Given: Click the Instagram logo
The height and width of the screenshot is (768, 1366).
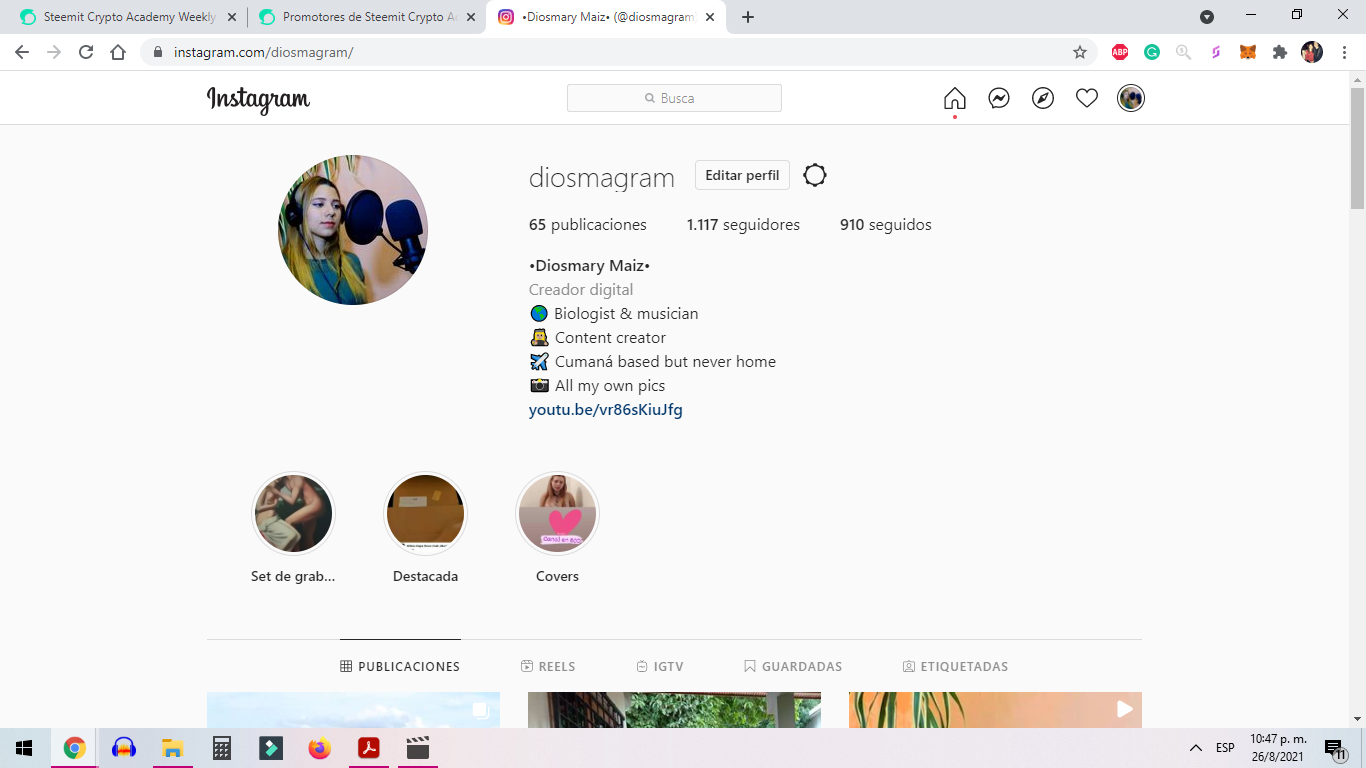Looking at the screenshot, I should click(258, 99).
